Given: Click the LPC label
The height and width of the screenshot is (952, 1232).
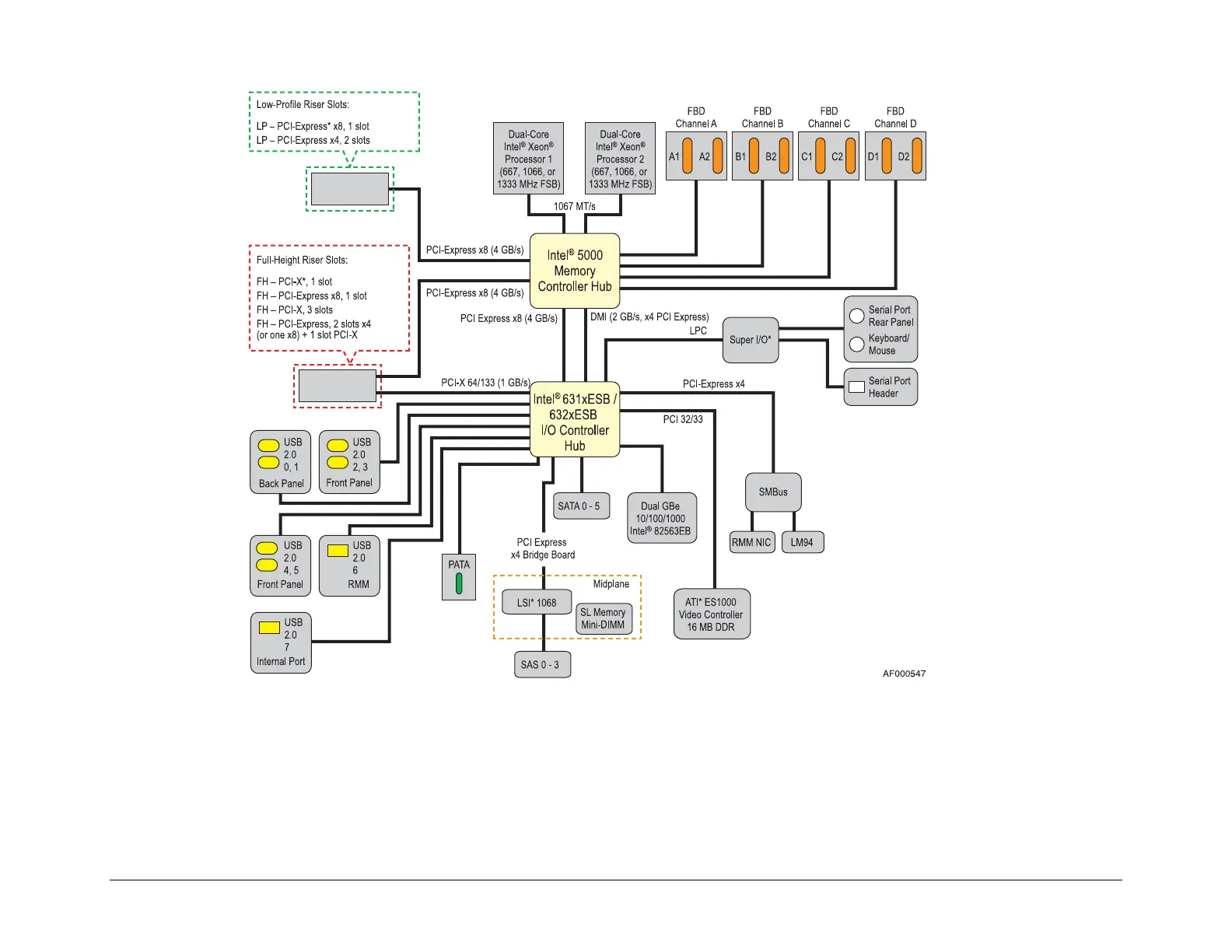Looking at the screenshot, I should coord(698,331).
